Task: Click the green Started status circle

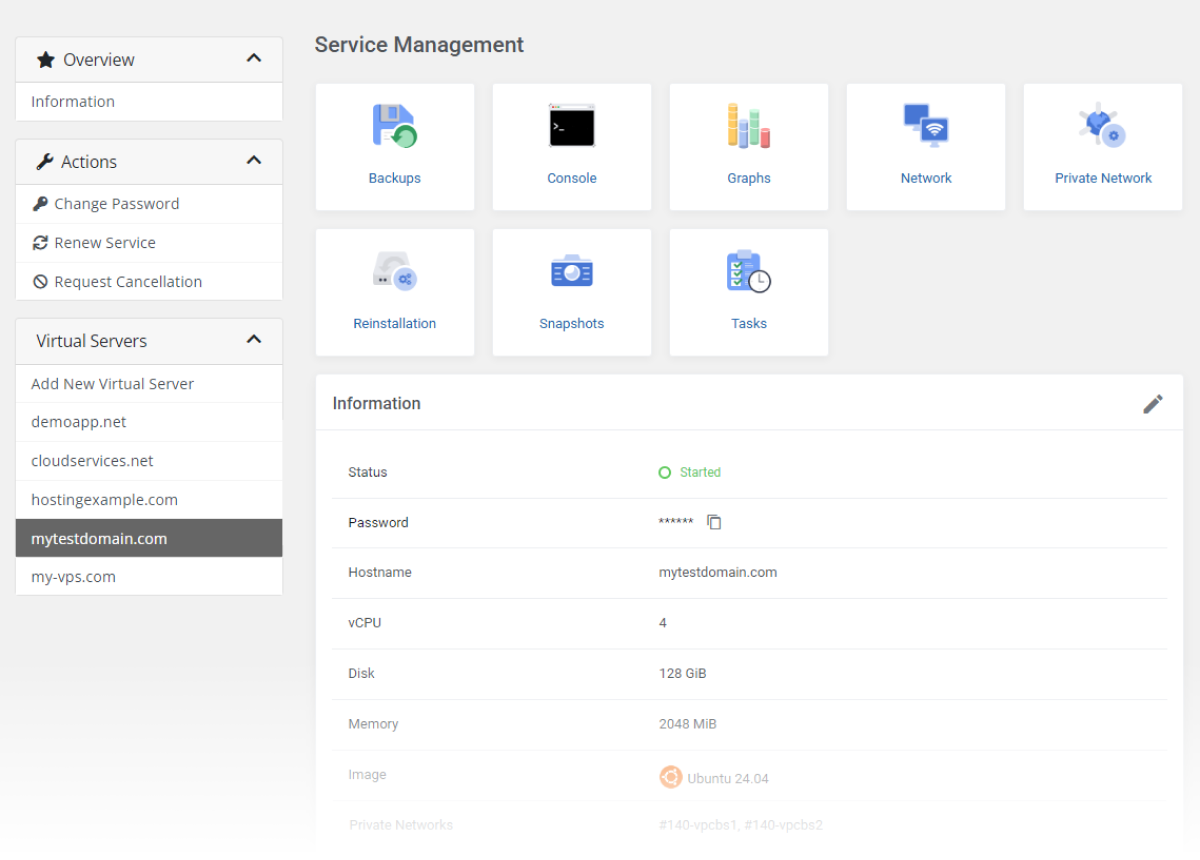Action: pos(665,472)
